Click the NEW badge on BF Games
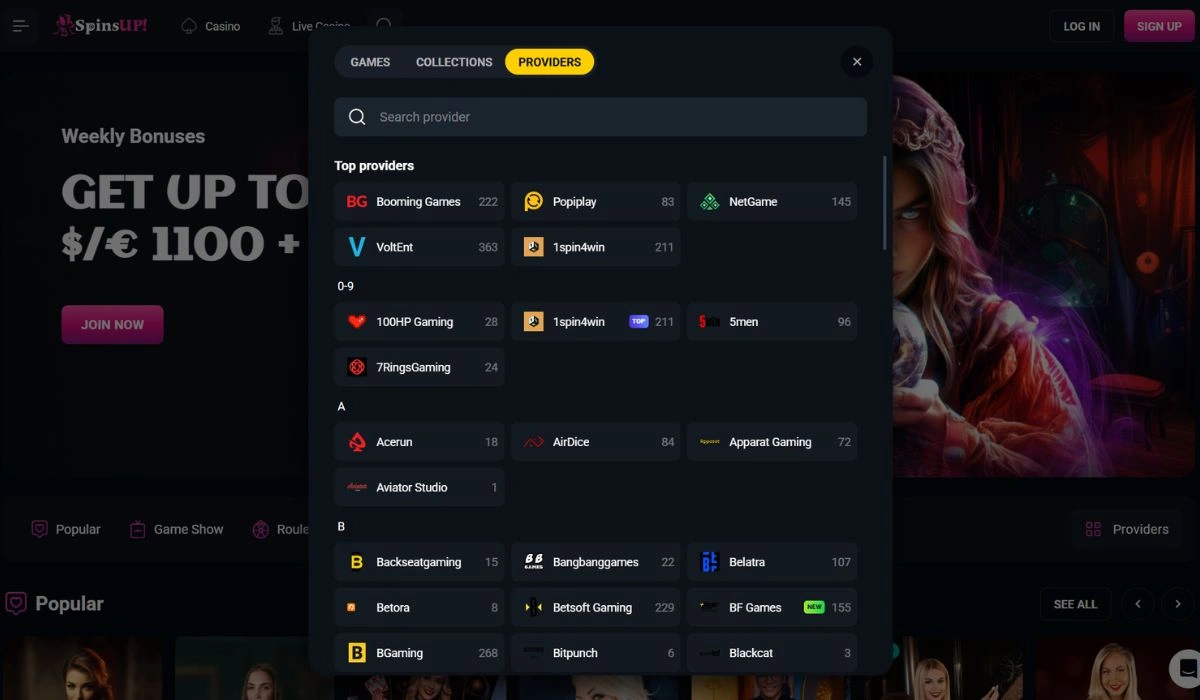 tap(814, 607)
